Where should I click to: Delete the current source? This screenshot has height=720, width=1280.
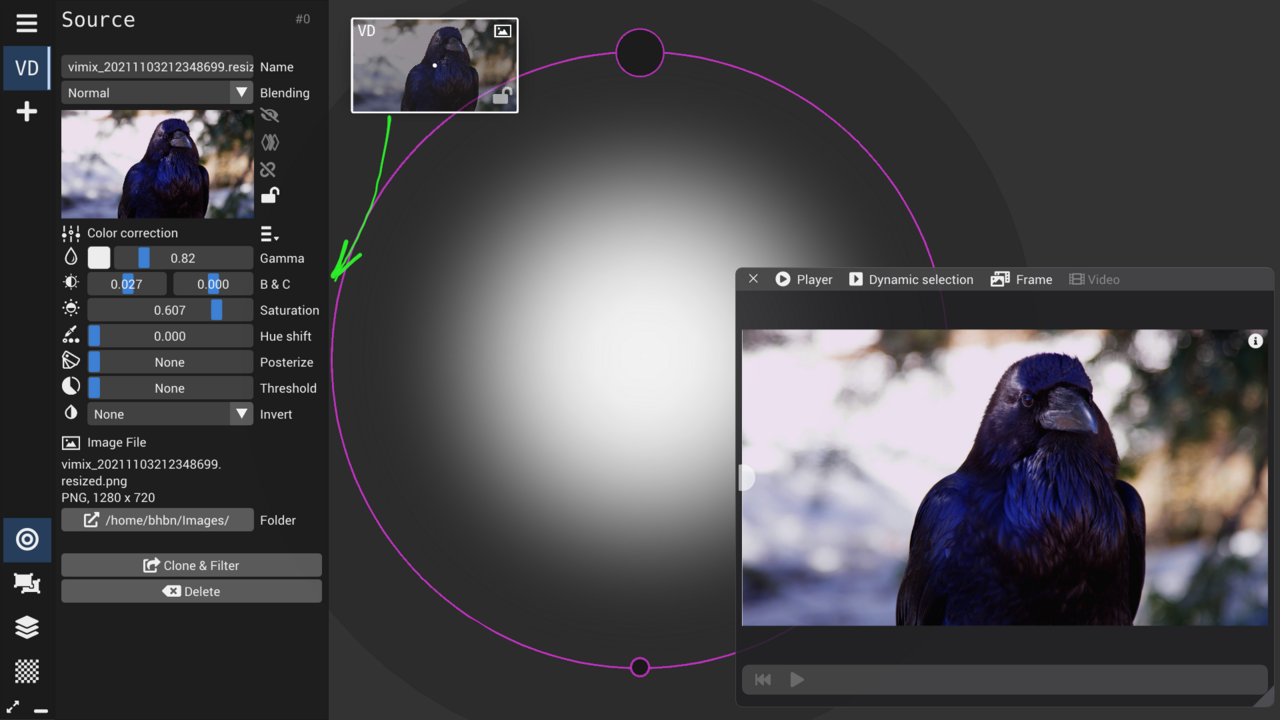pyautogui.click(x=191, y=591)
